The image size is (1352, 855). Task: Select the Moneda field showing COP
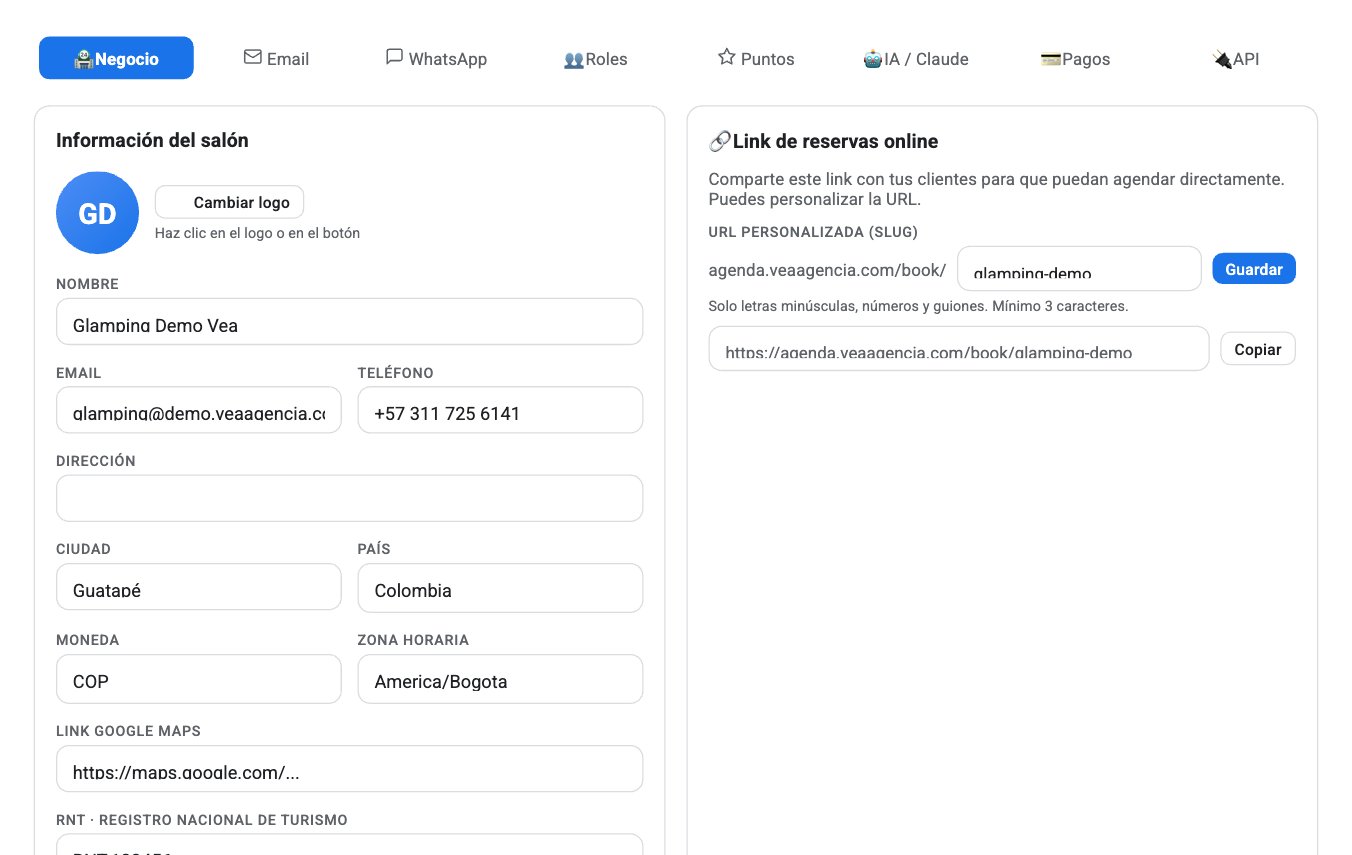point(199,679)
